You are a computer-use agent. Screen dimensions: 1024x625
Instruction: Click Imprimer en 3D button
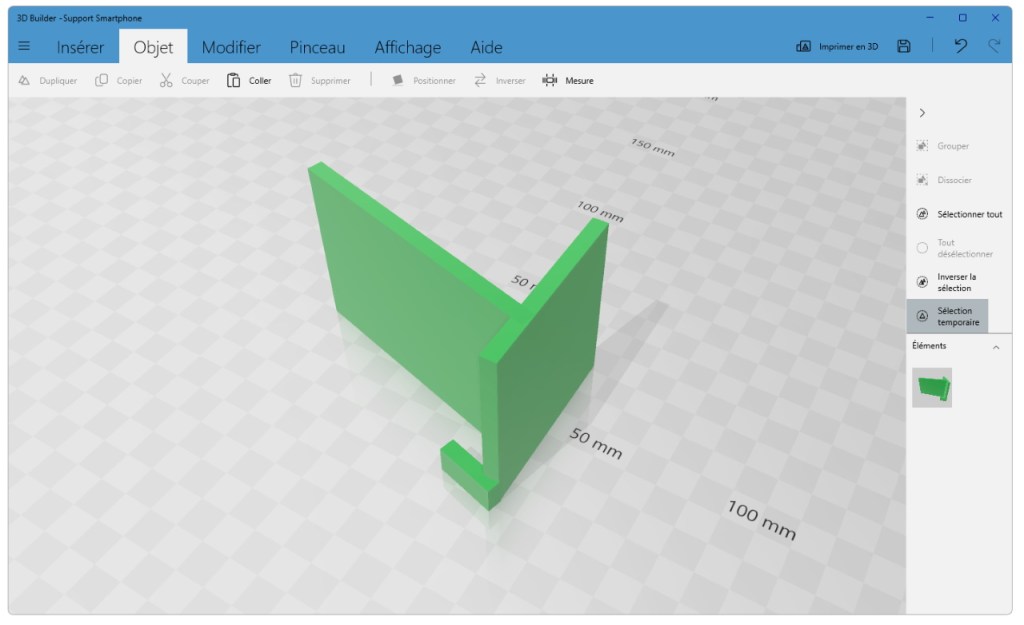point(837,46)
